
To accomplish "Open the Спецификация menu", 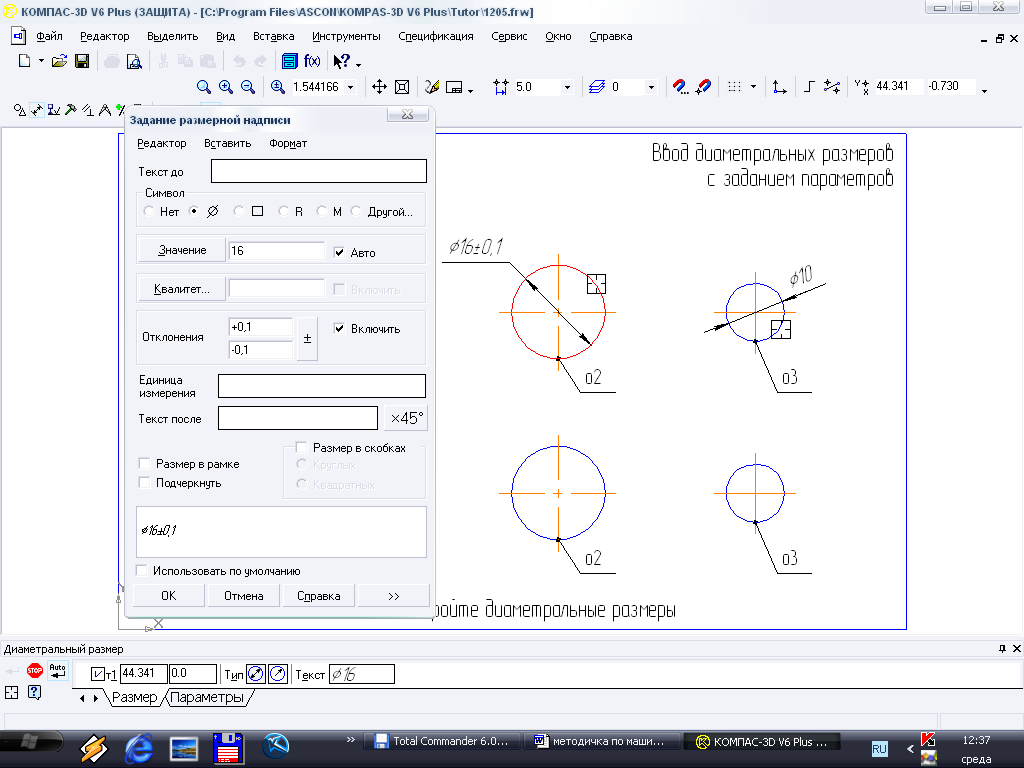I will tap(436, 37).
